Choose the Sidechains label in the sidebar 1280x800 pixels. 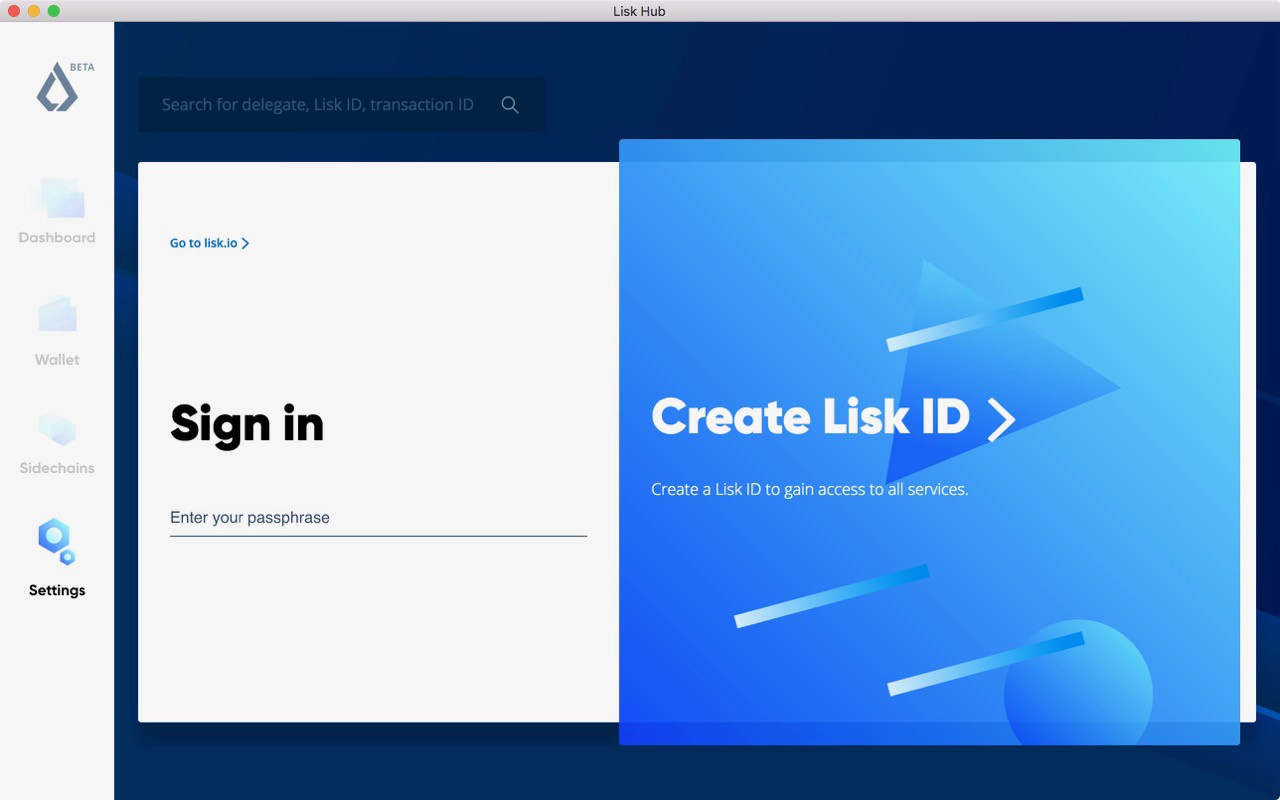pyautogui.click(x=57, y=468)
